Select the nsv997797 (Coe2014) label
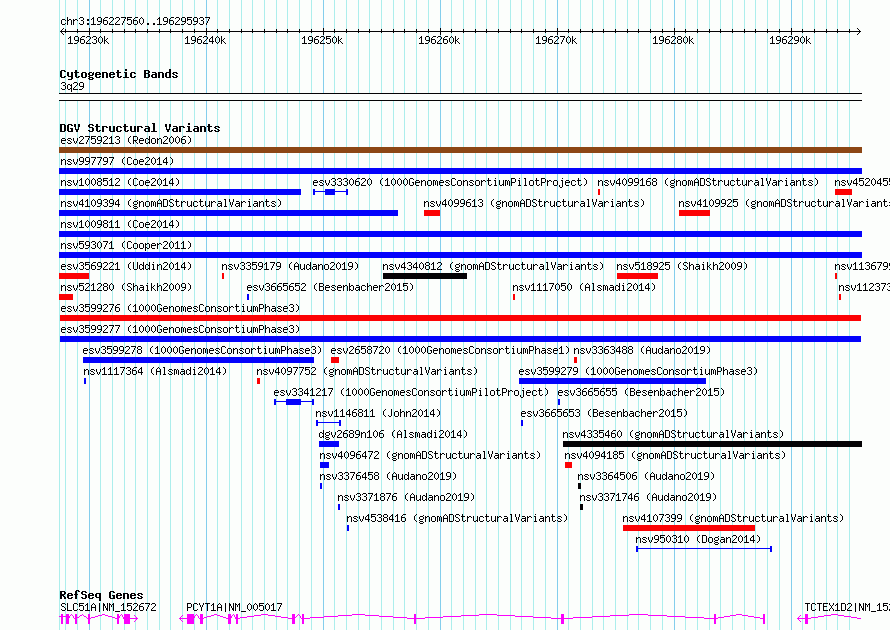The height and width of the screenshot is (630, 890). point(117,161)
